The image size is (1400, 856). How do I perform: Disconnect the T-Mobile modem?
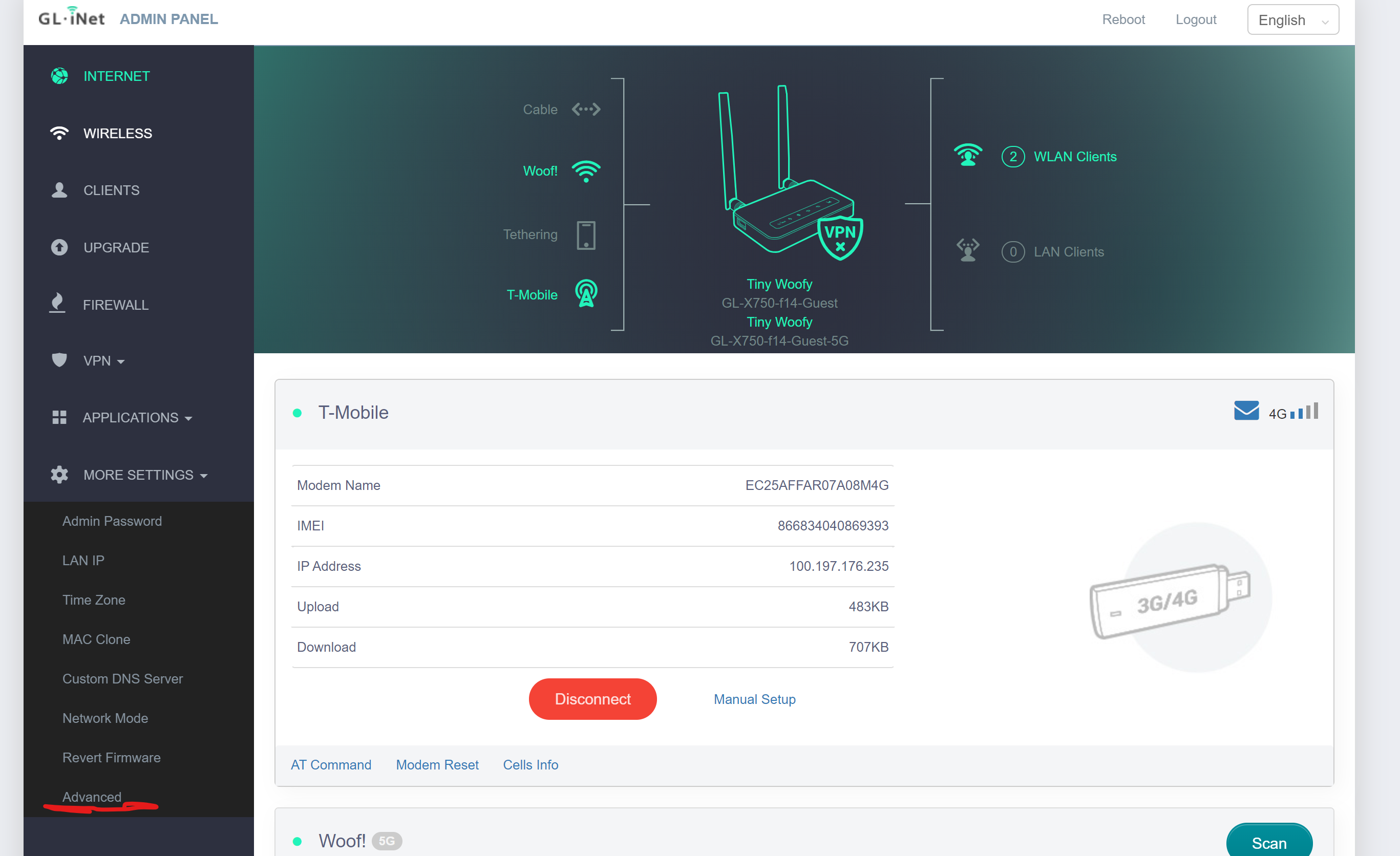click(592, 699)
